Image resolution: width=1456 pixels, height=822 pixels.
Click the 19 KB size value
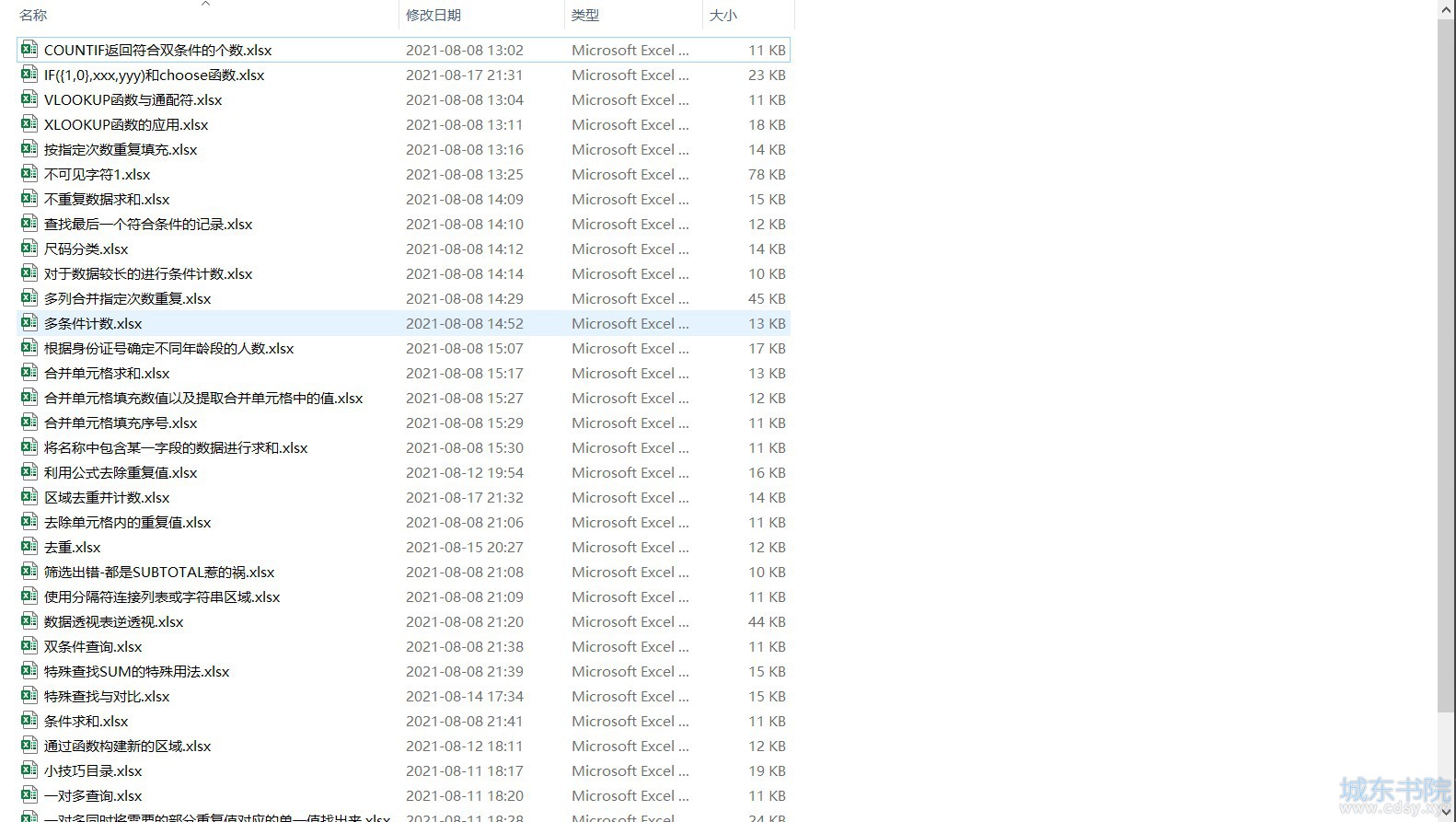[x=767, y=770]
